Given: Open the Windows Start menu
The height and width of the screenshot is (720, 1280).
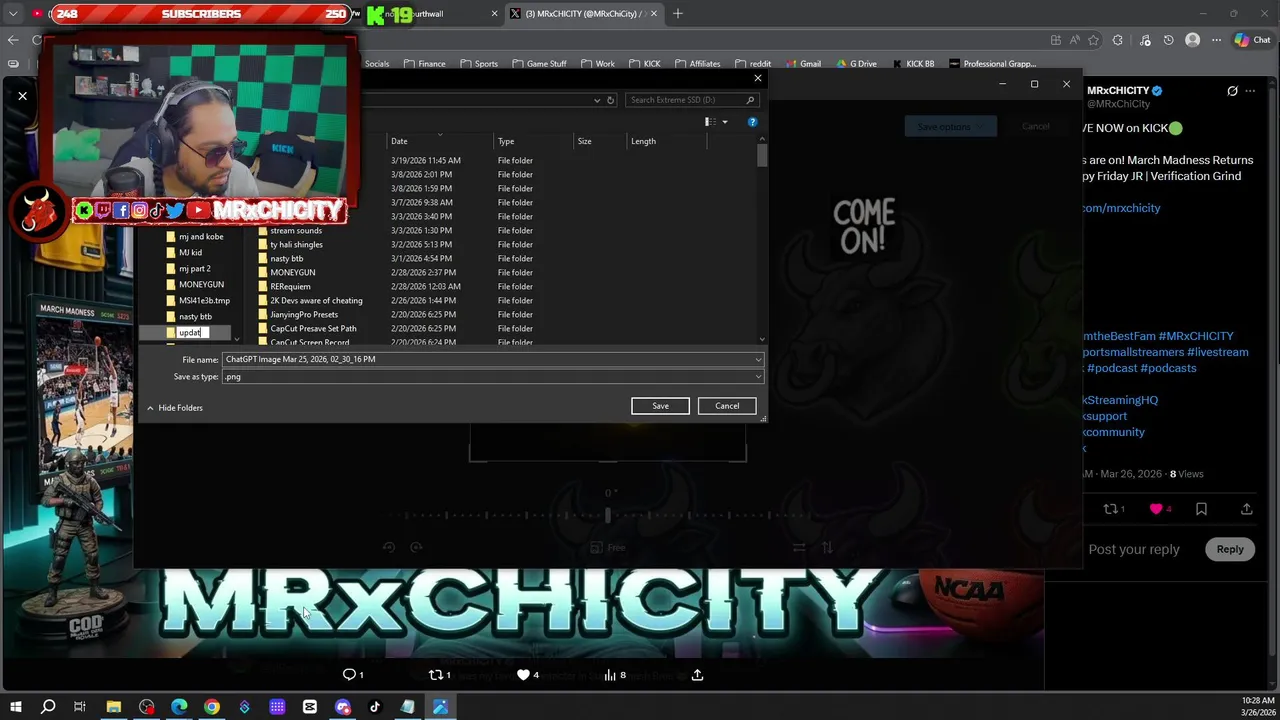Looking at the screenshot, I should [15, 707].
